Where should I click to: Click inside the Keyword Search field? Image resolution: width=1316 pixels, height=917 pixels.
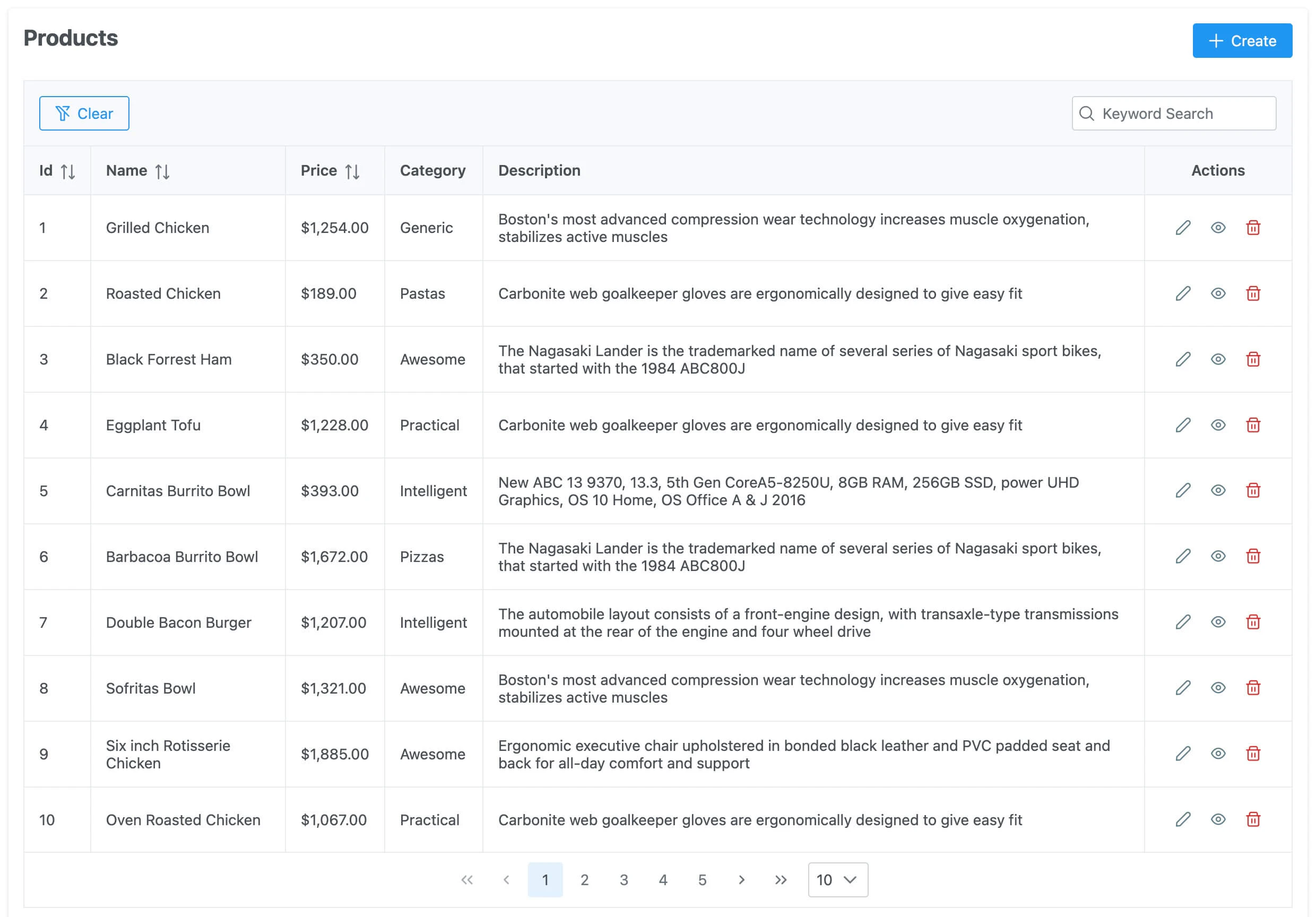tap(1174, 114)
